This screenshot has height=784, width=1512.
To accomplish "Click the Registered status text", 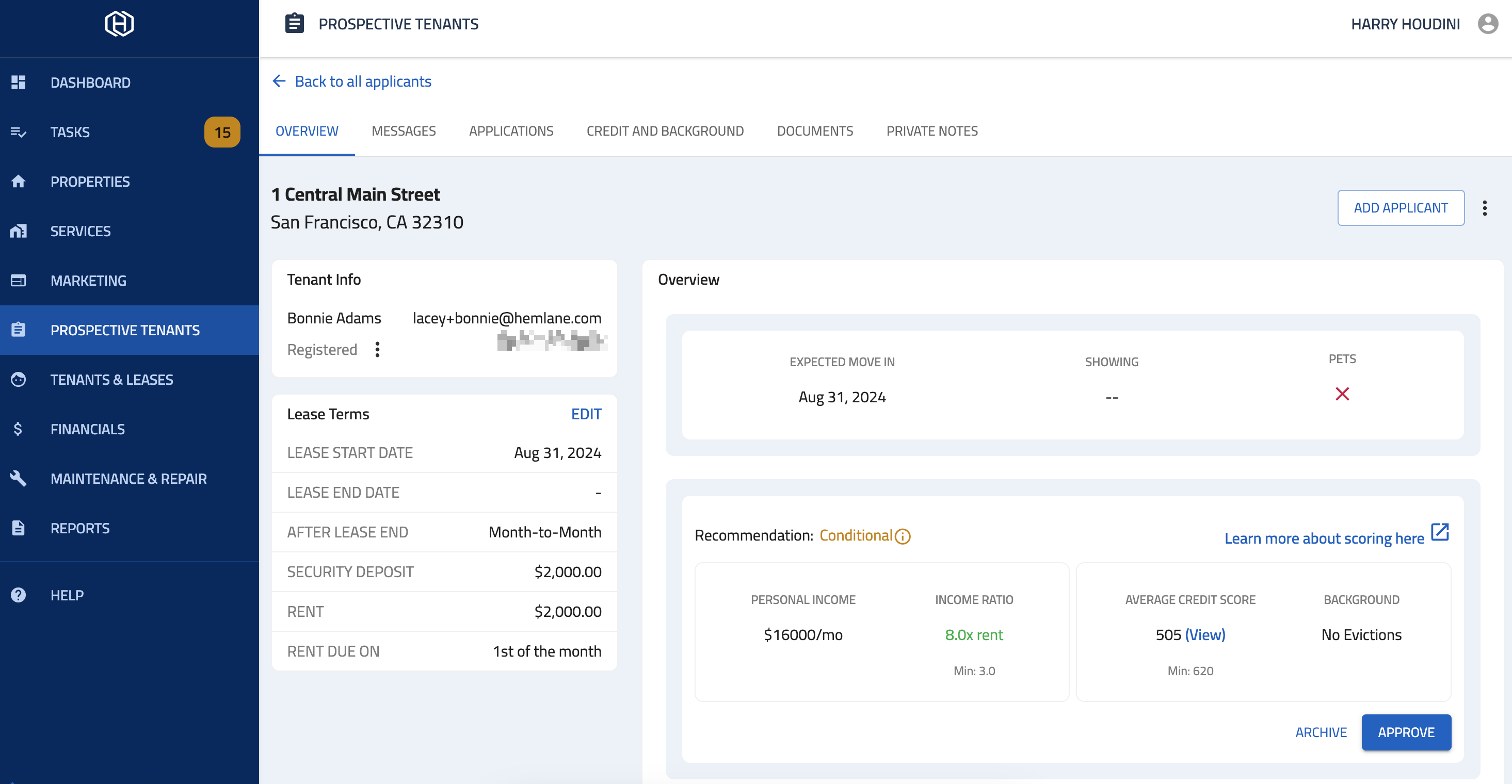I will click(321, 349).
